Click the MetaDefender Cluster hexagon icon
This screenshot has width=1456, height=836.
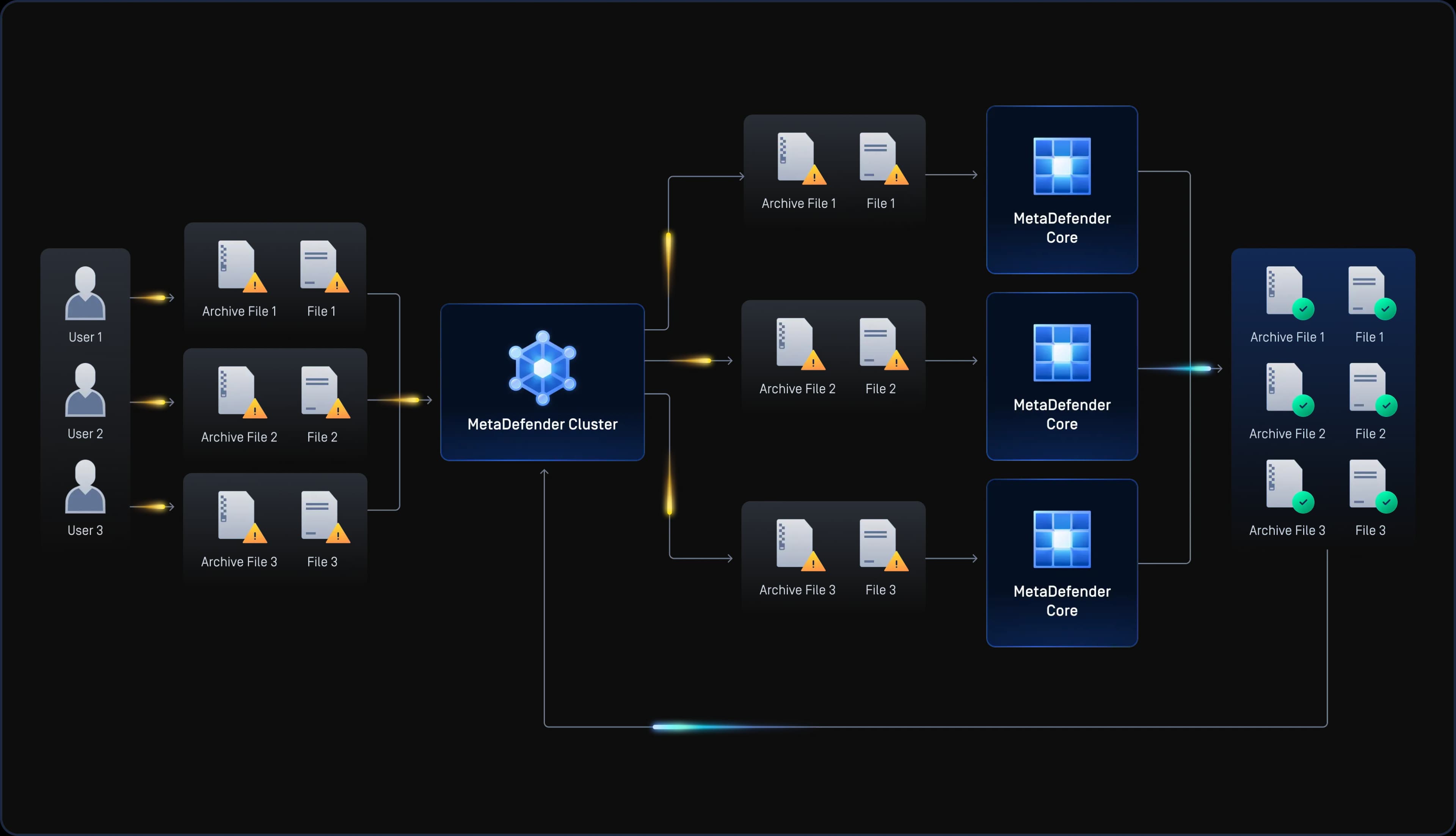542,368
